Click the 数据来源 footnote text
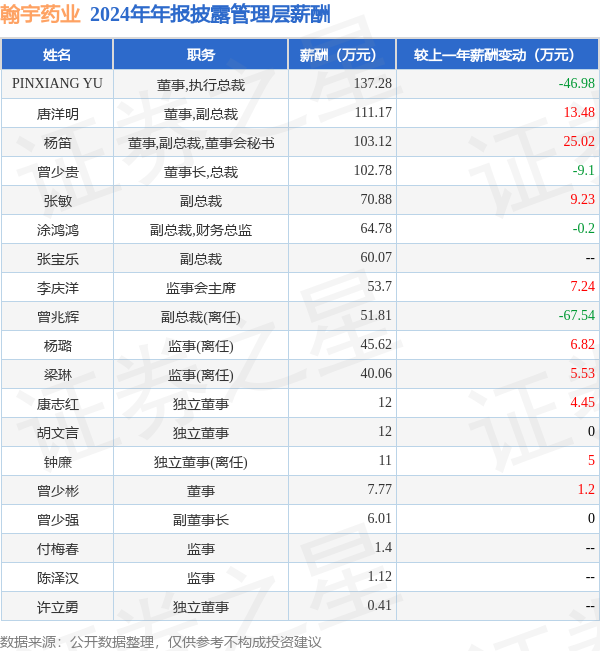Image resolution: width=600 pixels, height=651 pixels. [161, 642]
